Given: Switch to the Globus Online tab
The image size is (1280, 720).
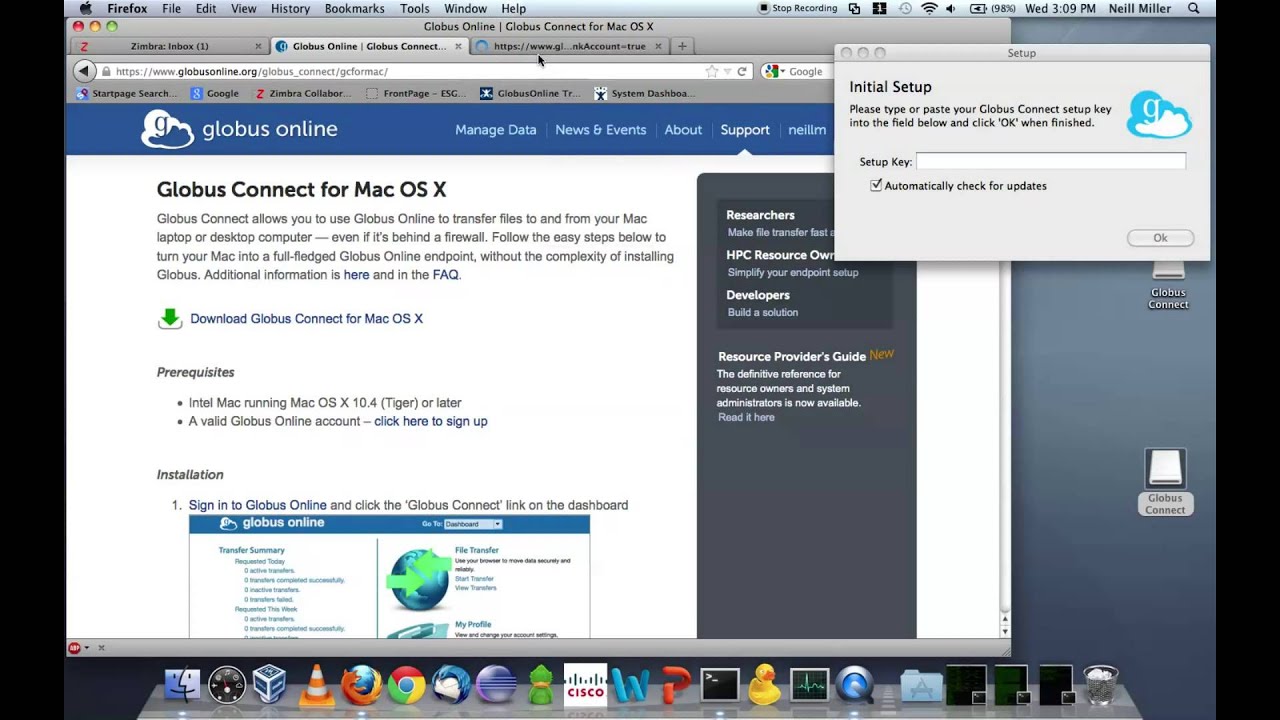Looking at the screenshot, I should click(369, 46).
